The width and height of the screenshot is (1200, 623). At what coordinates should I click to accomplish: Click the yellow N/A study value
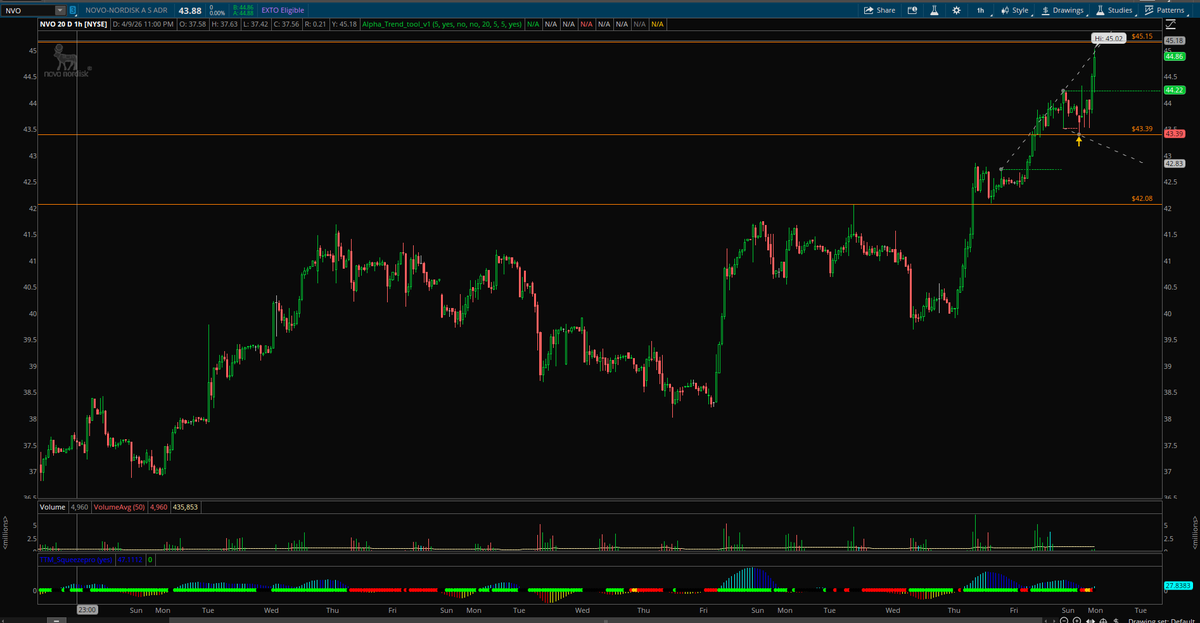click(657, 23)
